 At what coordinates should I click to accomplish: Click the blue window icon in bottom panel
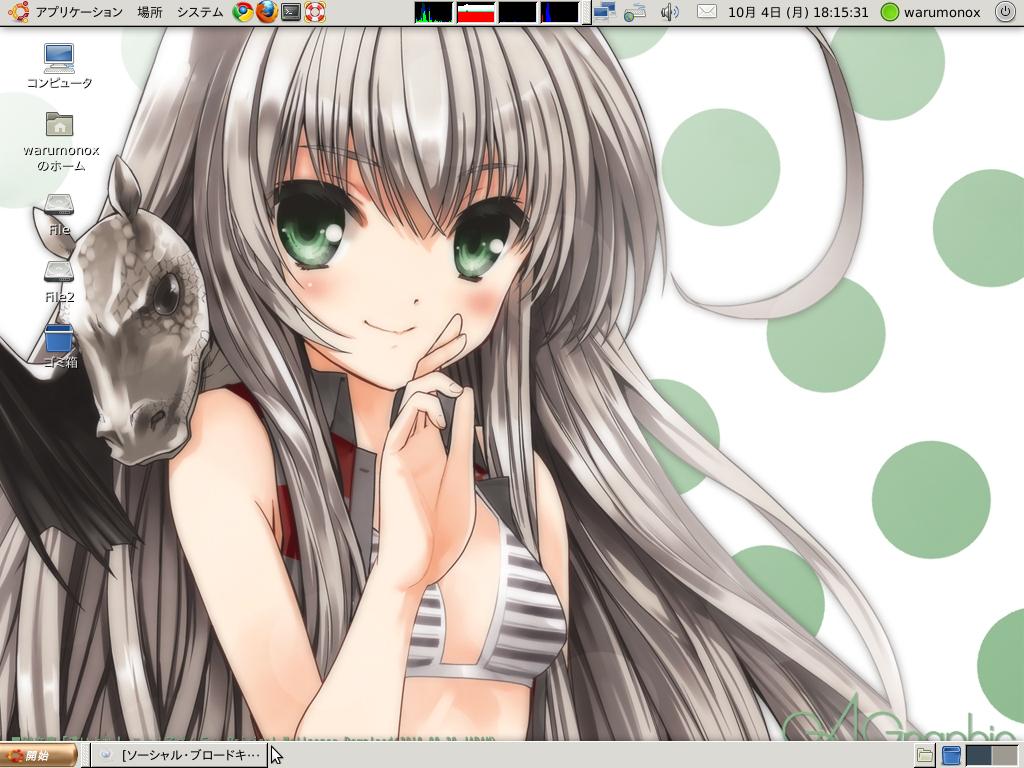(x=951, y=756)
